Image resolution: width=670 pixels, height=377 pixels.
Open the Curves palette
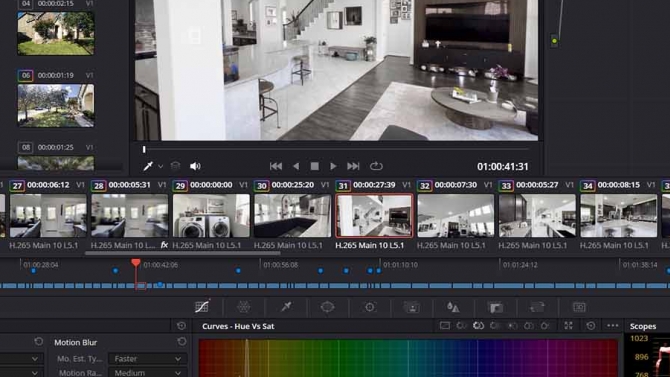coord(202,307)
